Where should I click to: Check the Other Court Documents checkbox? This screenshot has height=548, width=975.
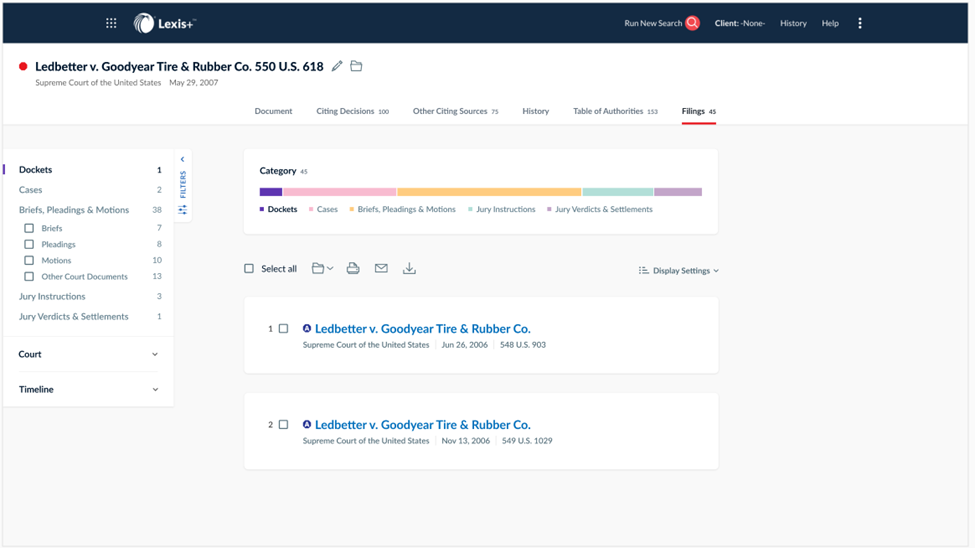pyautogui.click(x=29, y=277)
